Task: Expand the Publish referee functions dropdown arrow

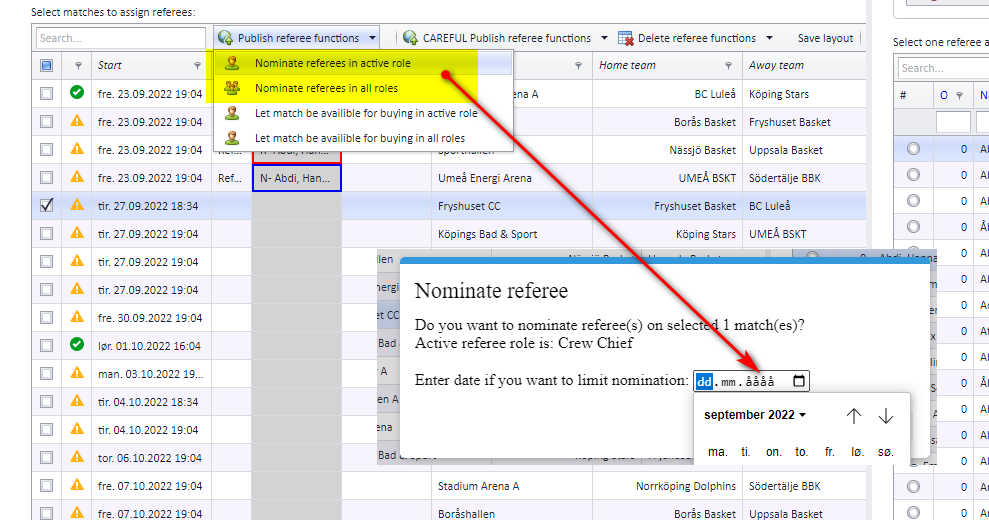Action: pos(372,38)
